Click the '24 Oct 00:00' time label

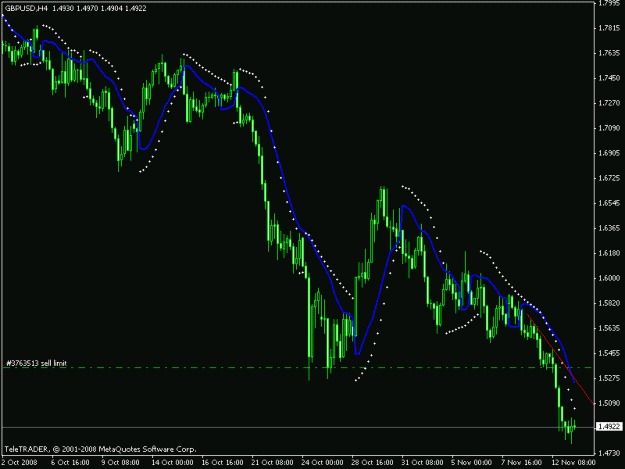(x=322, y=462)
